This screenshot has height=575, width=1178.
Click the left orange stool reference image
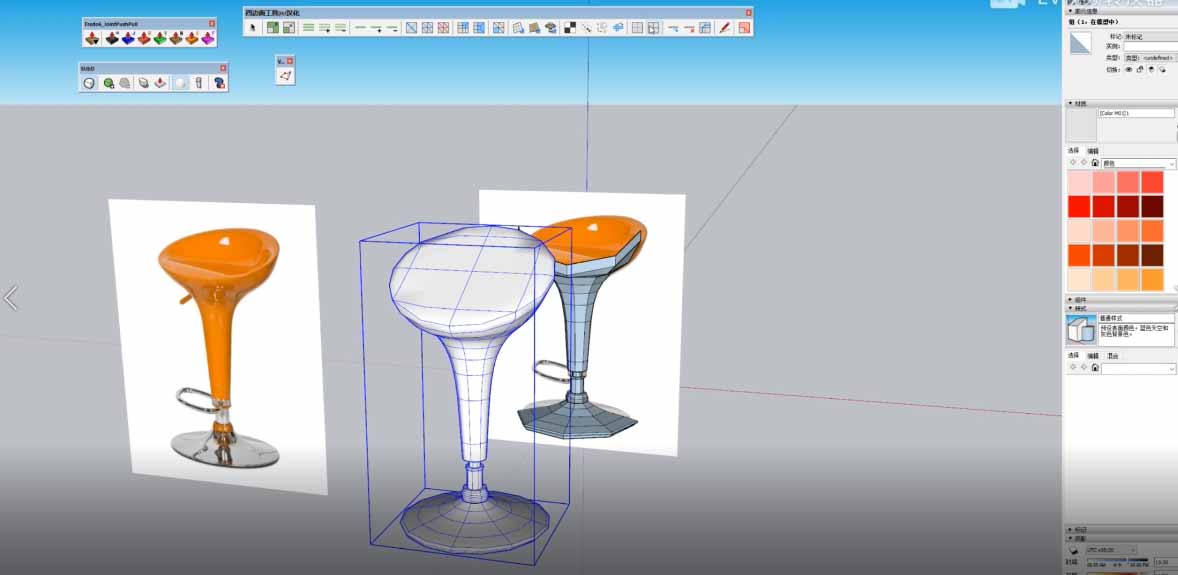click(x=218, y=345)
